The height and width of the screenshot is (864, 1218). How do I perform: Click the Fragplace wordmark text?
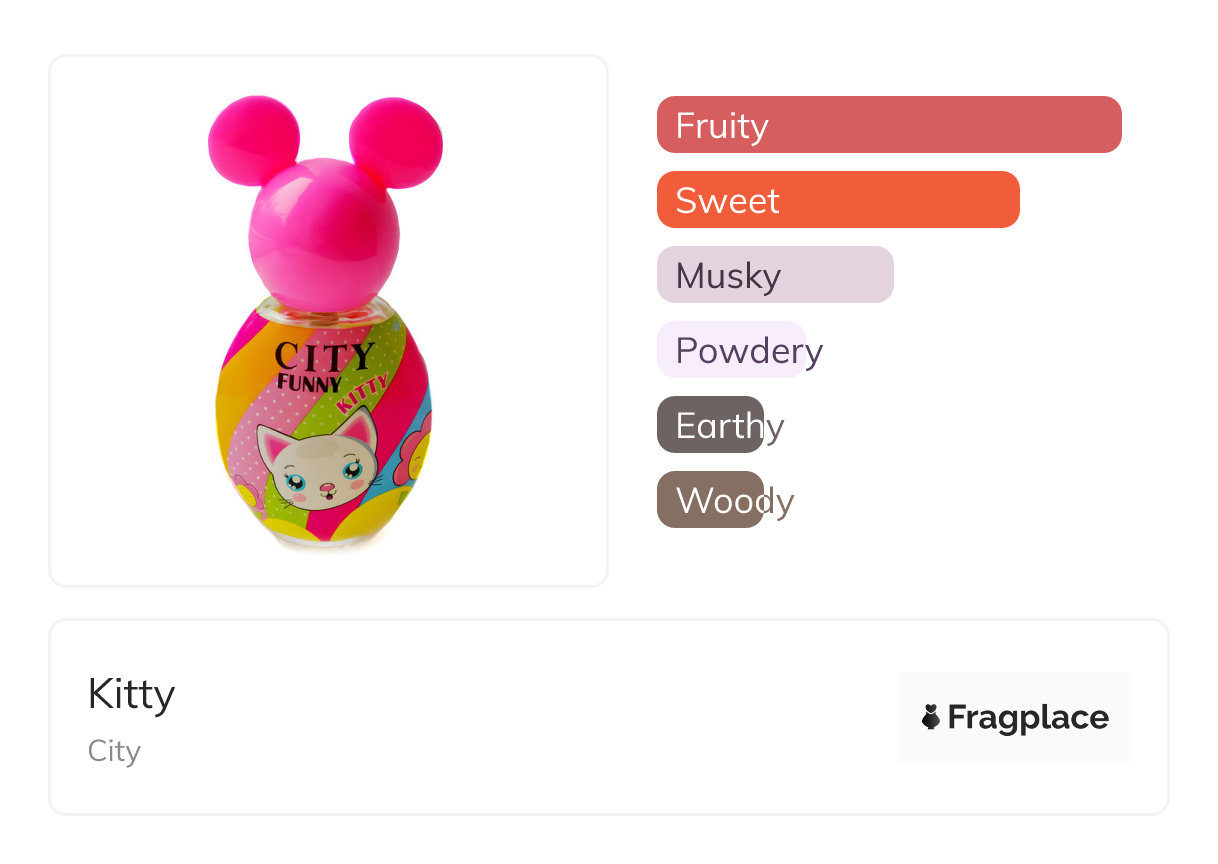coord(1028,718)
